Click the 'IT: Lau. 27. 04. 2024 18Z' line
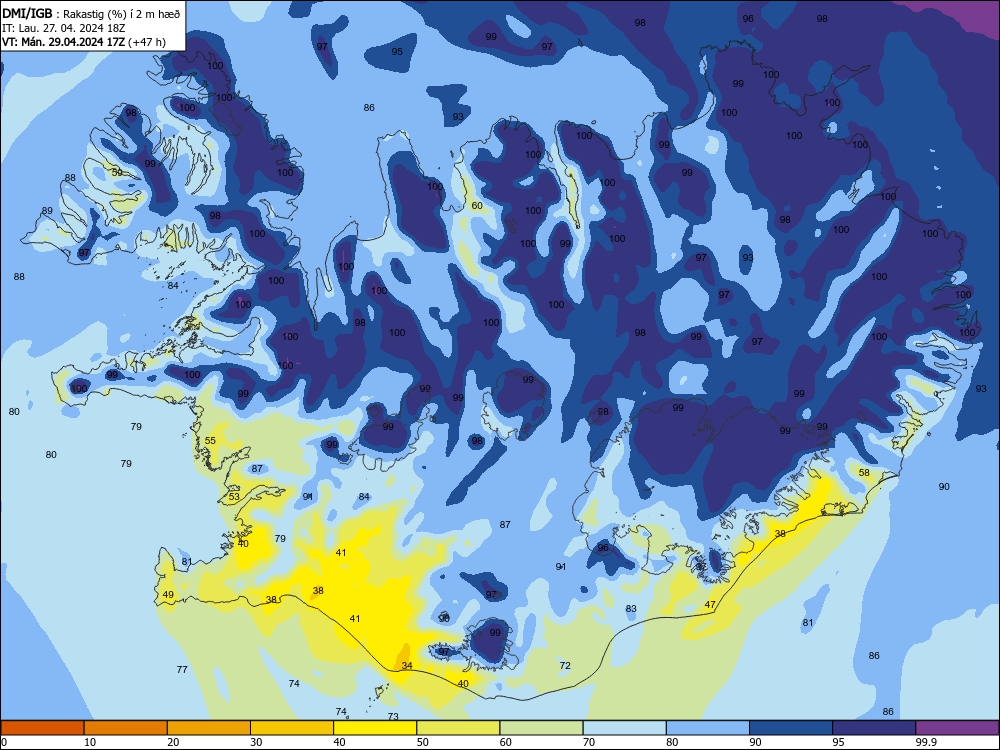Screen dimensions: 1000x750 point(64,28)
